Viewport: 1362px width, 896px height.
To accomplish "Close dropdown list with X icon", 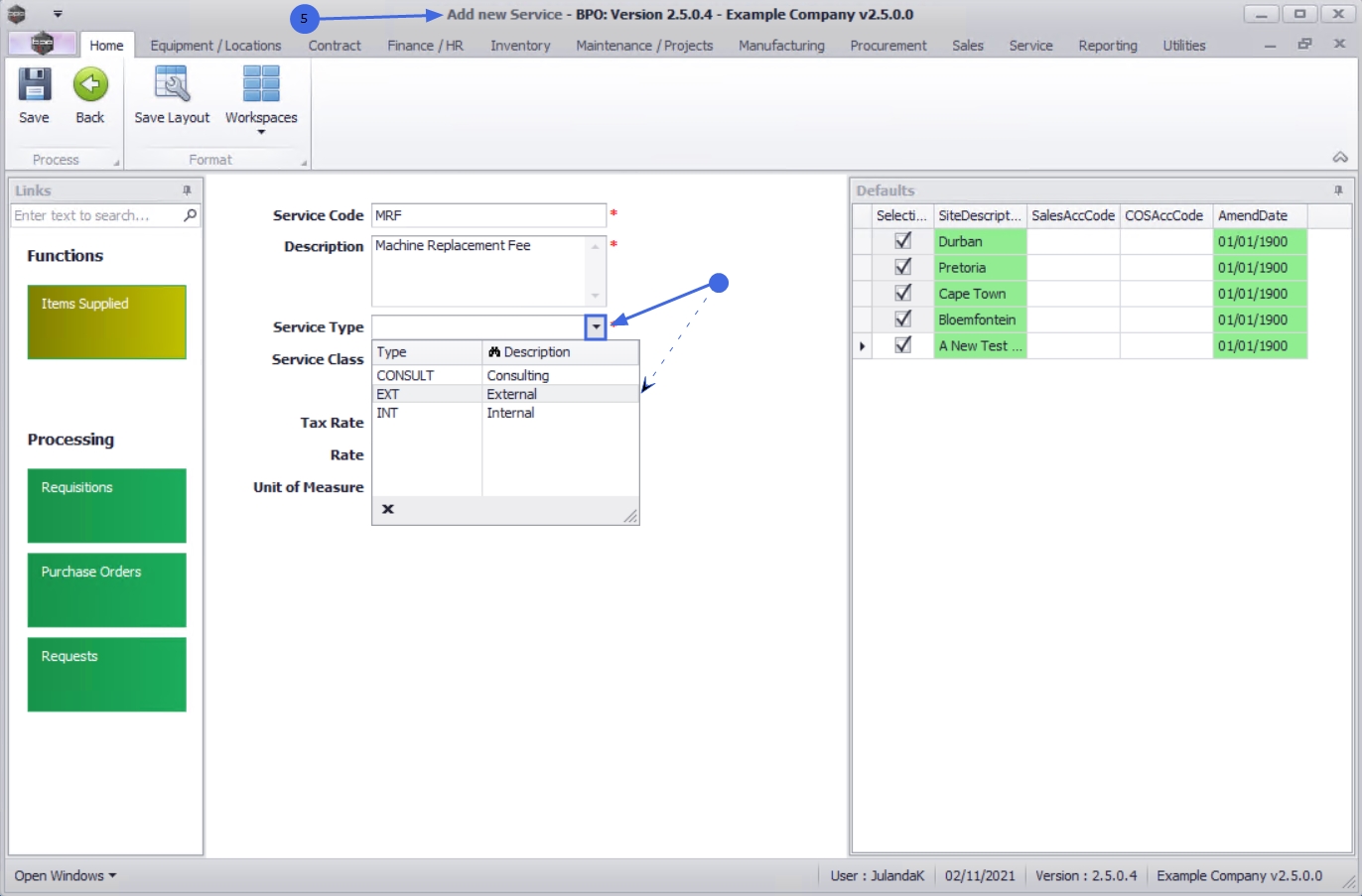I will coord(388,509).
